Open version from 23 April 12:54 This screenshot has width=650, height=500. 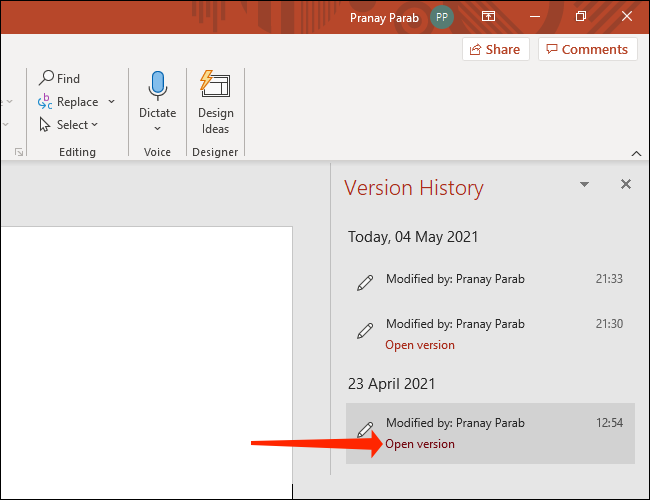420,444
